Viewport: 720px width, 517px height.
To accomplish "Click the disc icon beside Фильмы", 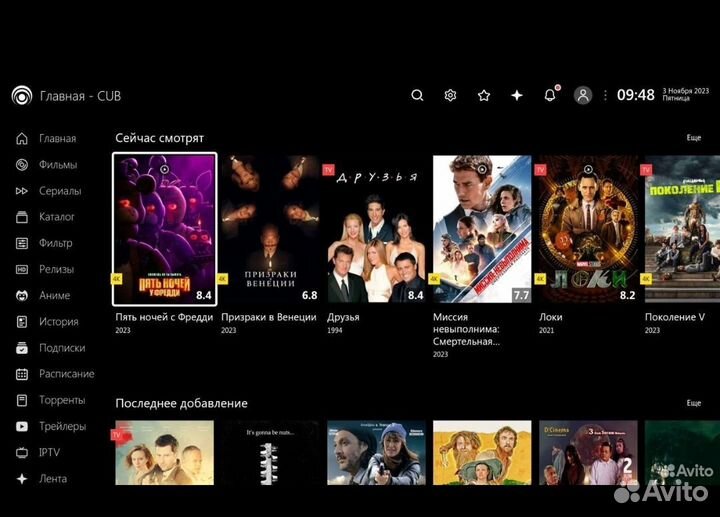I will 22,165.
